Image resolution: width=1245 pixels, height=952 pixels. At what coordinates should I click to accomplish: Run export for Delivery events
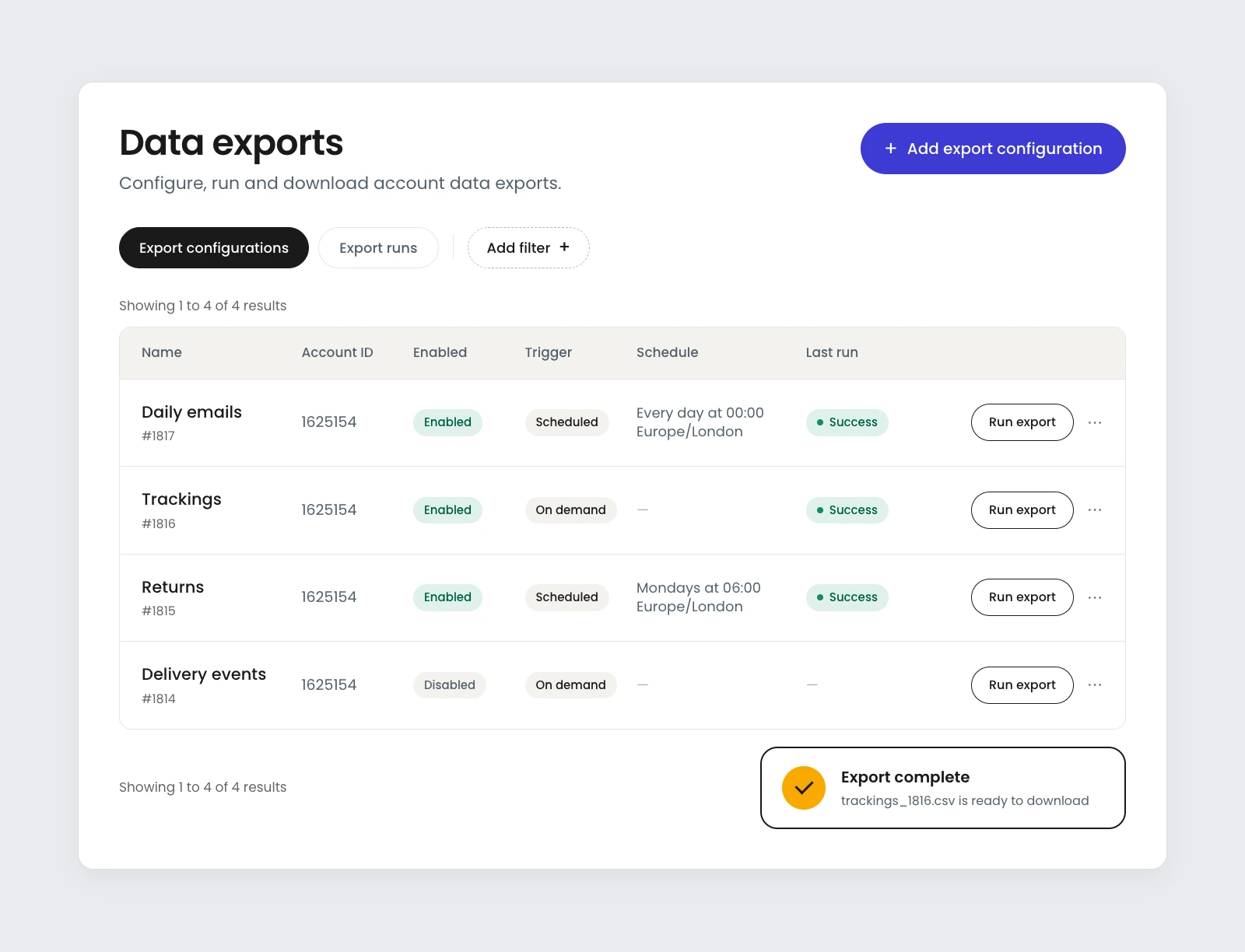[x=1022, y=685]
